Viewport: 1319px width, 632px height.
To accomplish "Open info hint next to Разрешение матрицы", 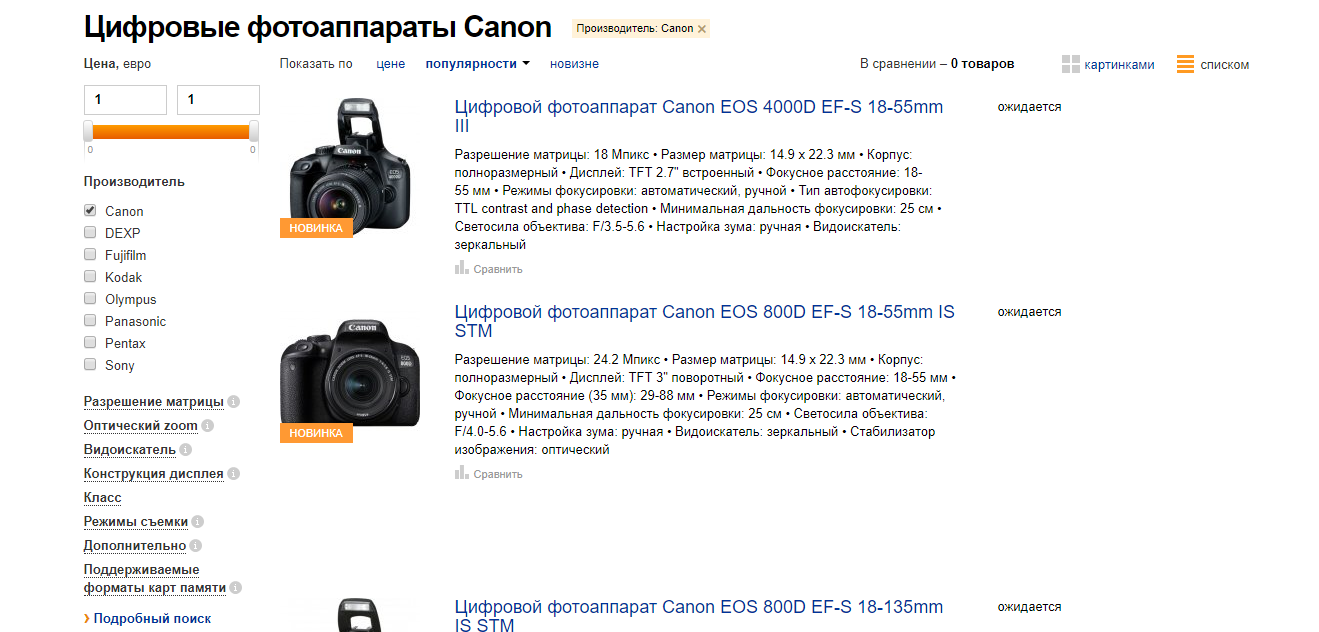I will [x=234, y=402].
